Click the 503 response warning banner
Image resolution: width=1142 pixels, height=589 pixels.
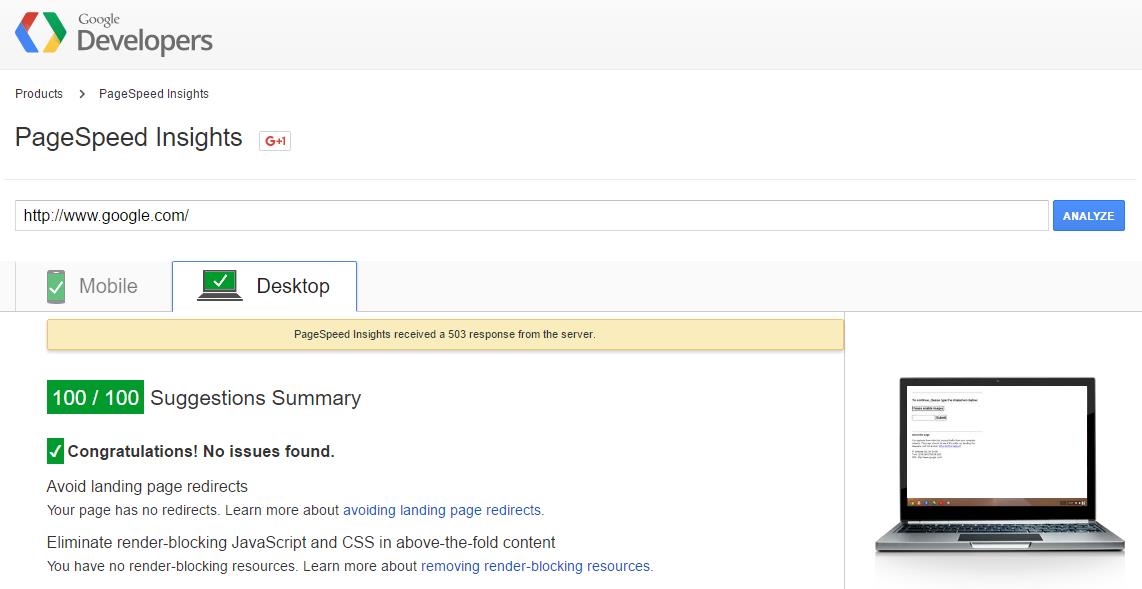tap(445, 335)
